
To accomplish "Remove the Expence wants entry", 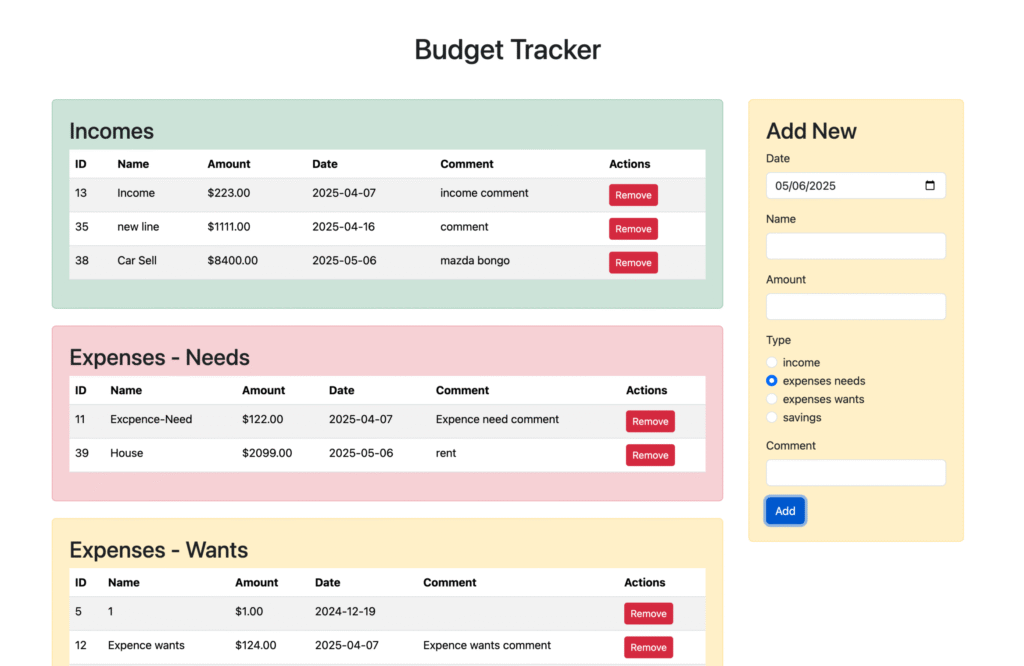I will [648, 647].
